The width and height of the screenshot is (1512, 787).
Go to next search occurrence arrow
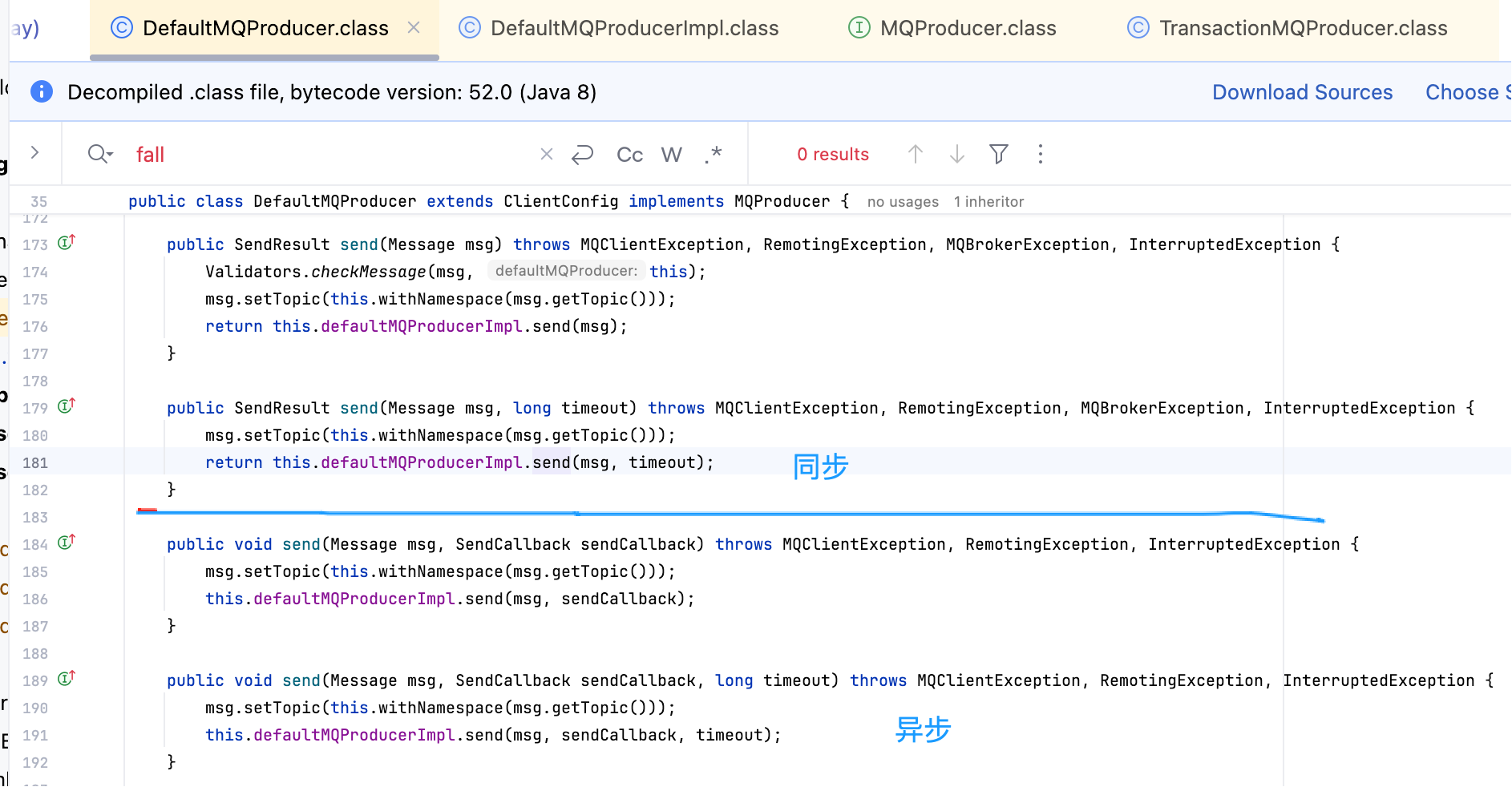pyautogui.click(x=957, y=154)
